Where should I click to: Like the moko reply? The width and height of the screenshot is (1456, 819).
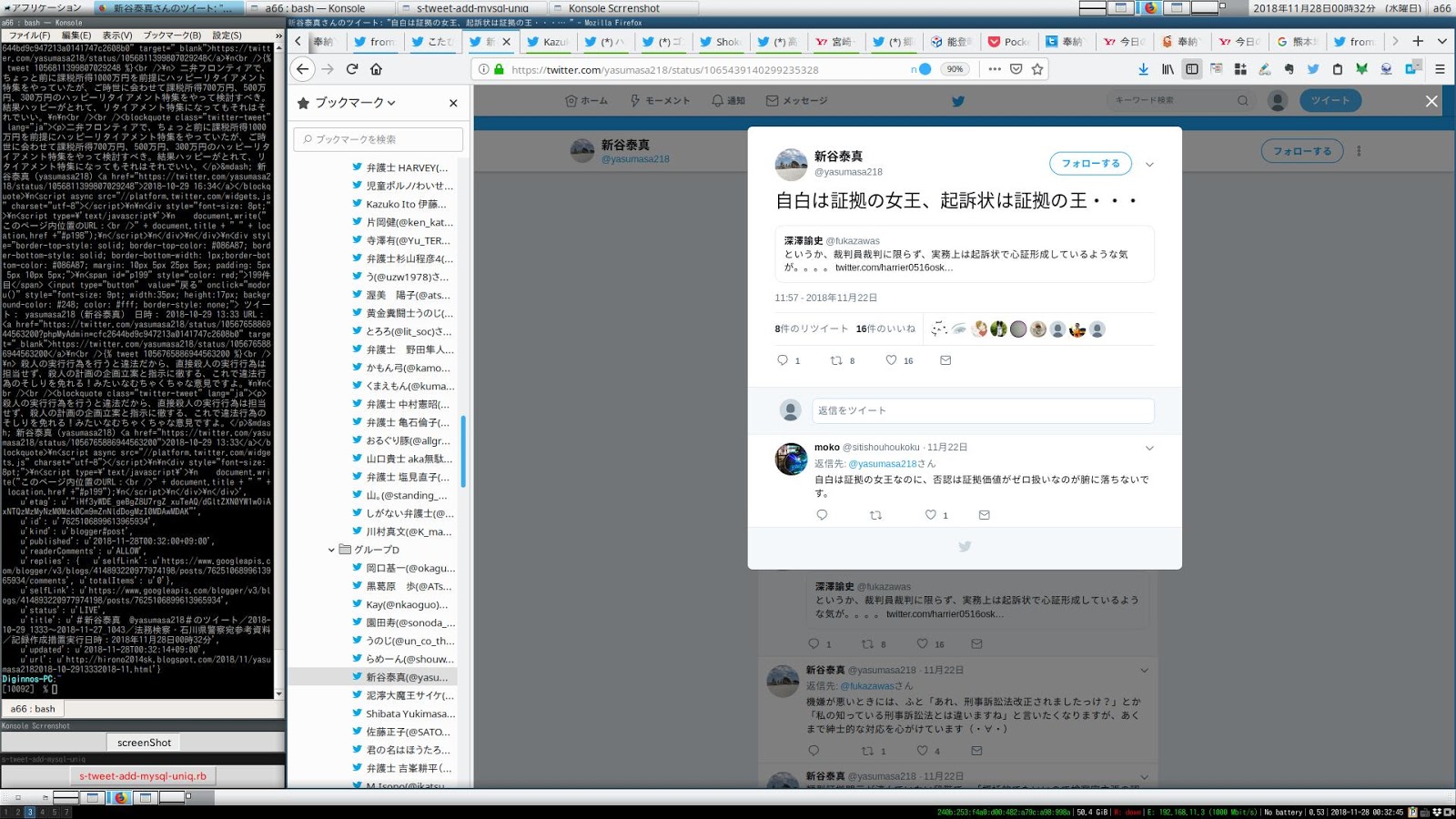pos(930,515)
